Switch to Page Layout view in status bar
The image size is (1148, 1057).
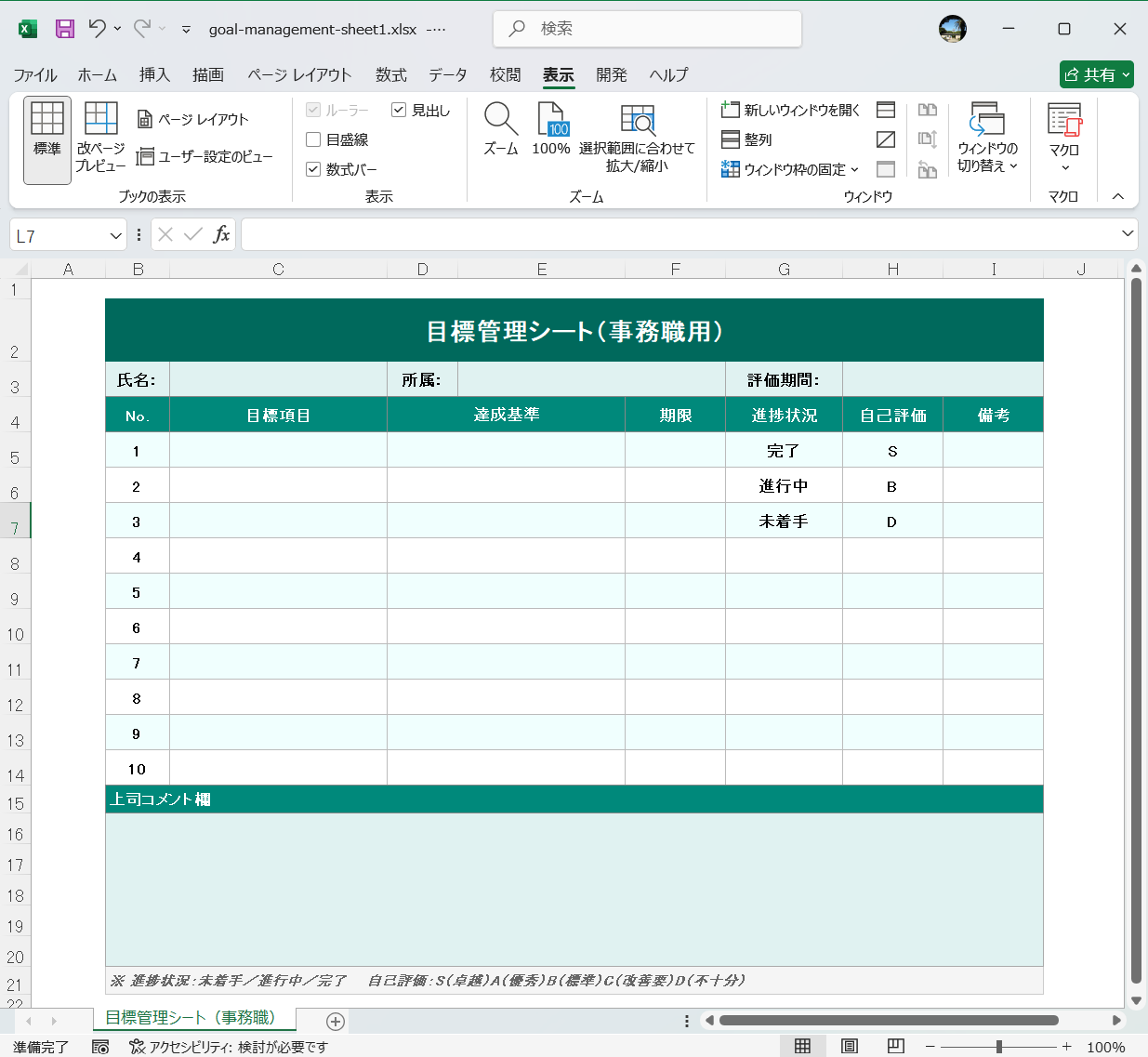pos(850,1047)
